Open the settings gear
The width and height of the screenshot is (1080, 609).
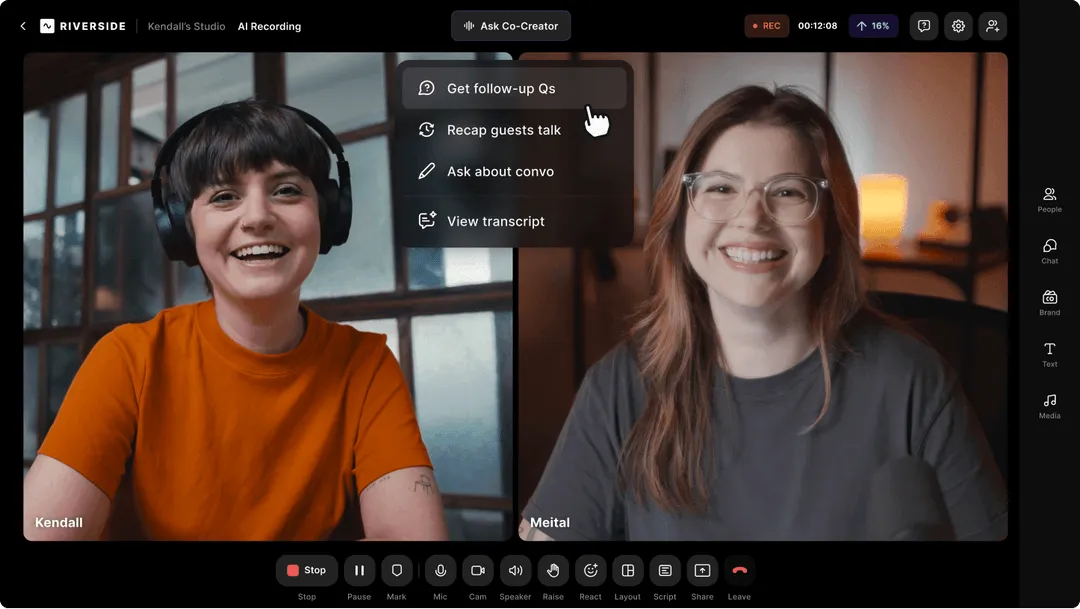tap(958, 25)
